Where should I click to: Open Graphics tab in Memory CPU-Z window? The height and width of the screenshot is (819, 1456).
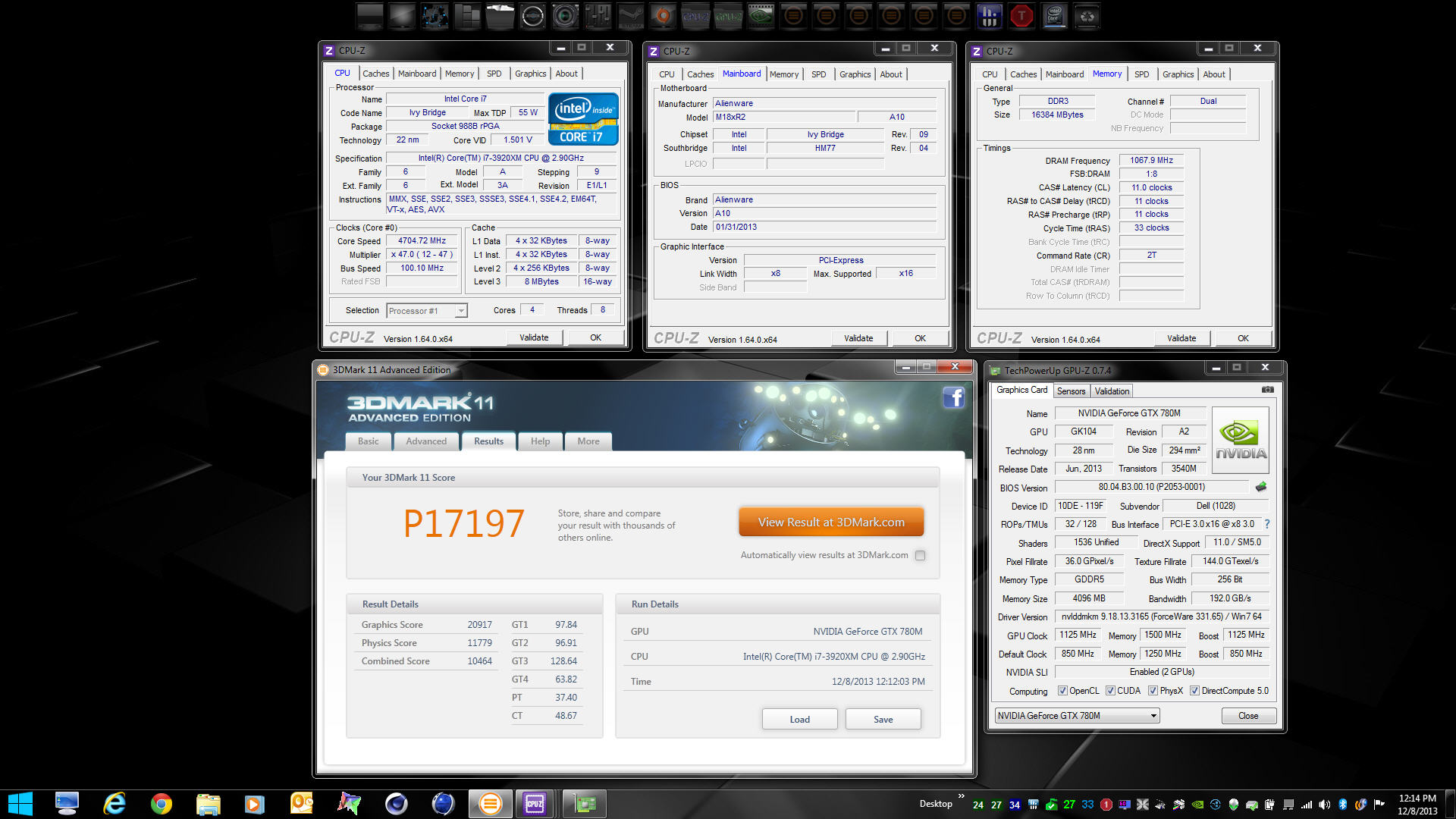coord(1178,74)
